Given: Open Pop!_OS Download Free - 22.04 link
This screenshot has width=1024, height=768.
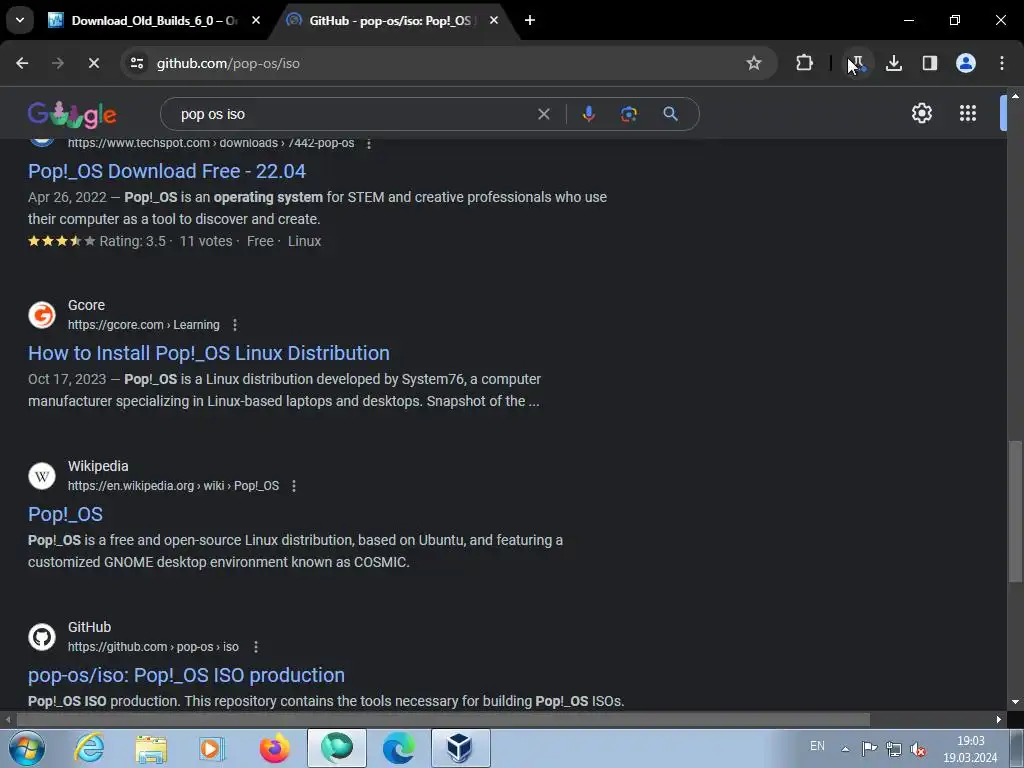Looking at the screenshot, I should pyautogui.click(x=167, y=171).
